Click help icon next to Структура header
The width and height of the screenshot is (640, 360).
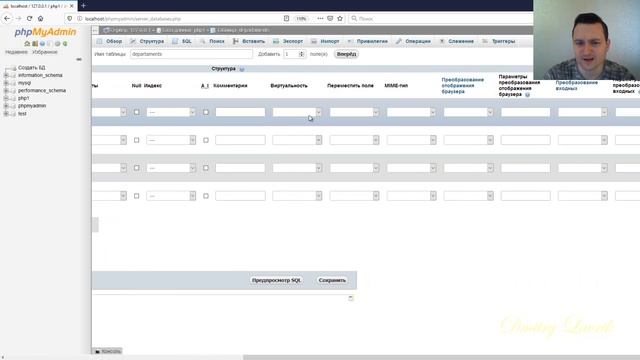point(242,69)
